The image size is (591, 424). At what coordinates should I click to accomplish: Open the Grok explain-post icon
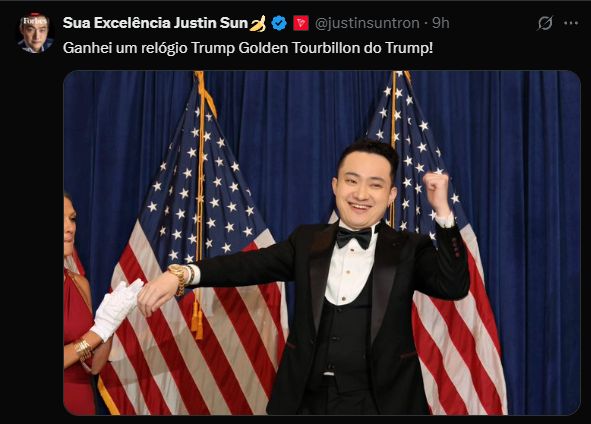pyautogui.click(x=545, y=23)
